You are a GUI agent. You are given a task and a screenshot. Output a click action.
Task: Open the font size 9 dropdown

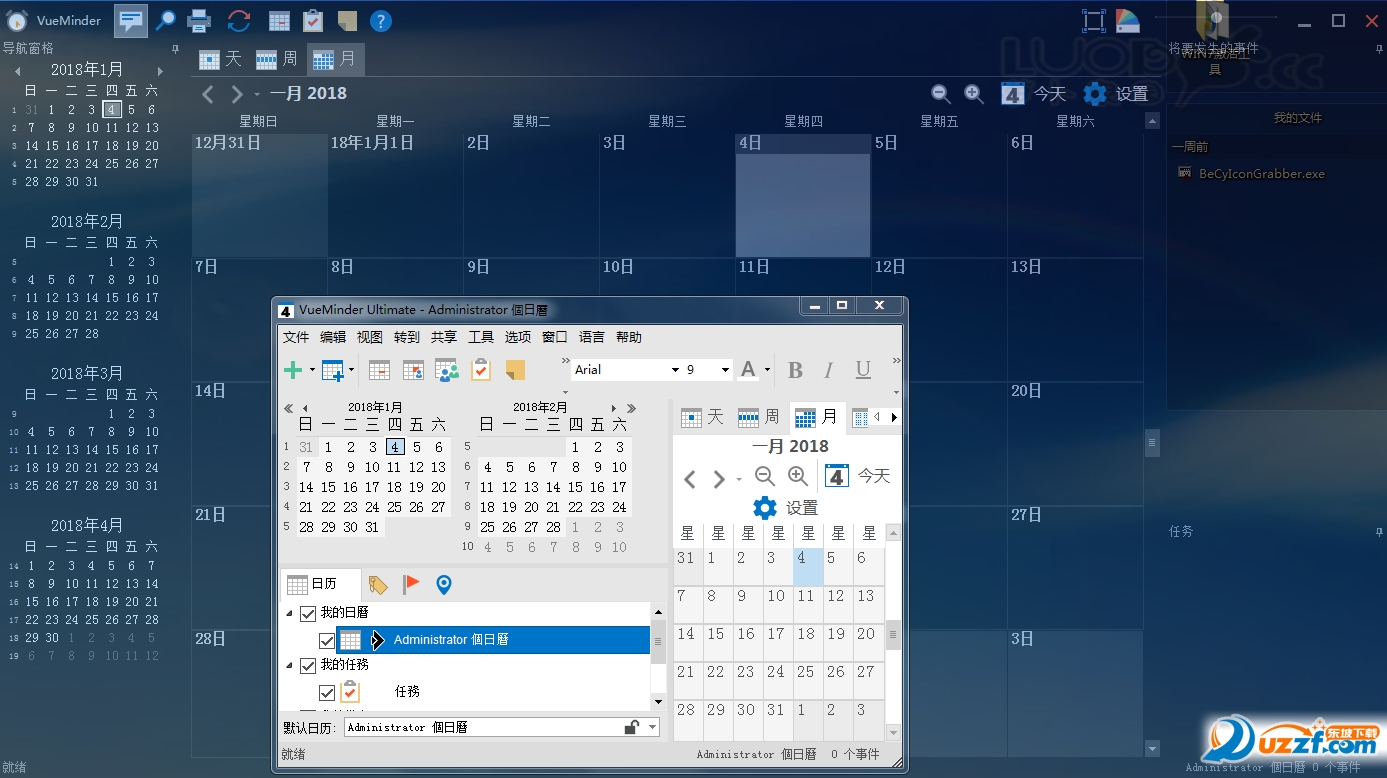tap(726, 370)
